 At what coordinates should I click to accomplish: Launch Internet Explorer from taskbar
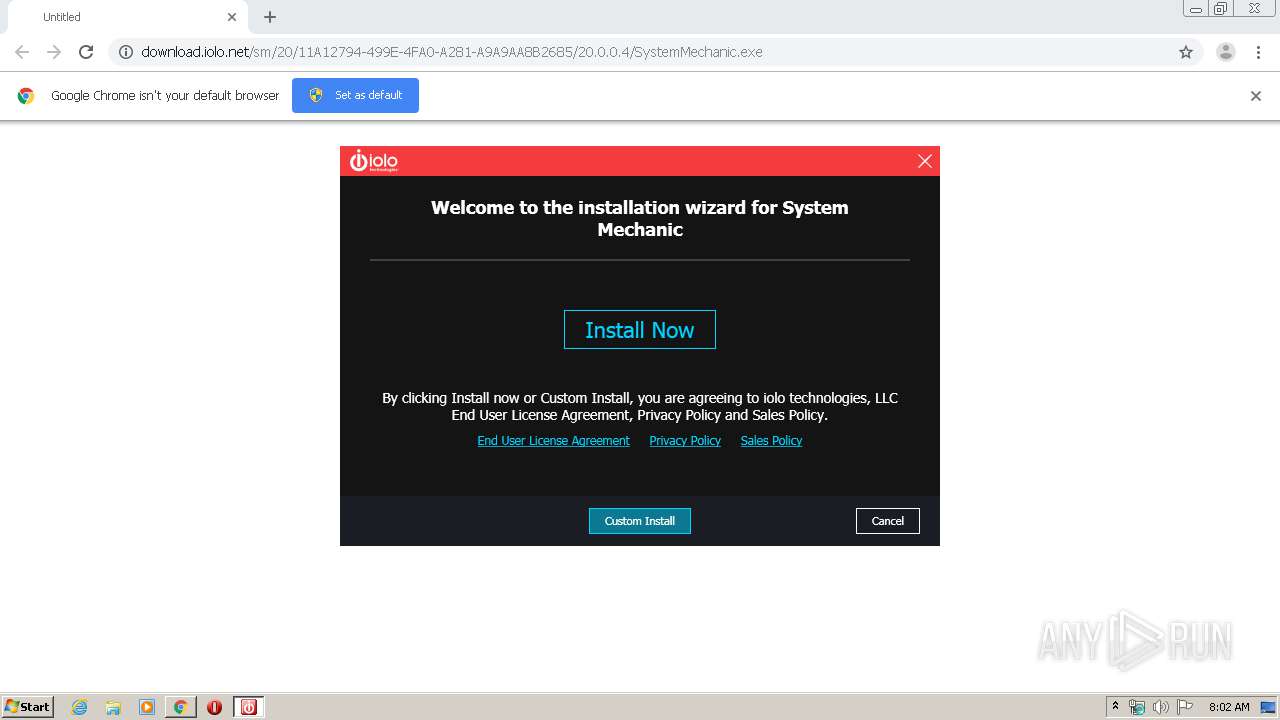[79, 707]
